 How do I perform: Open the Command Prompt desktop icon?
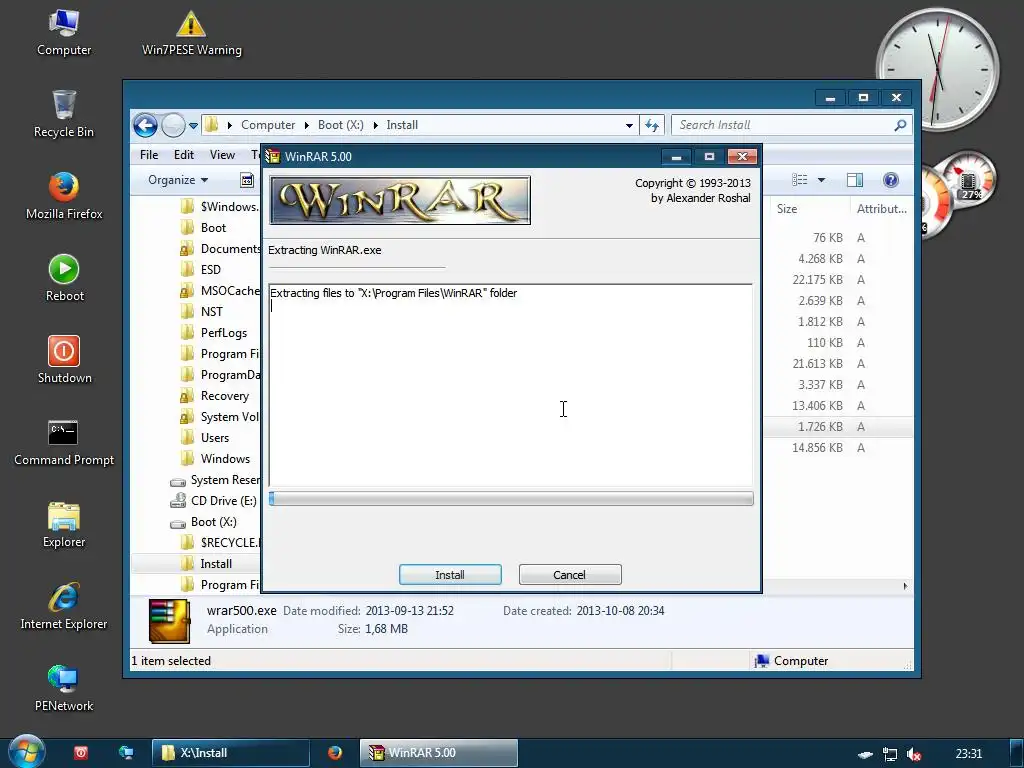point(63,442)
